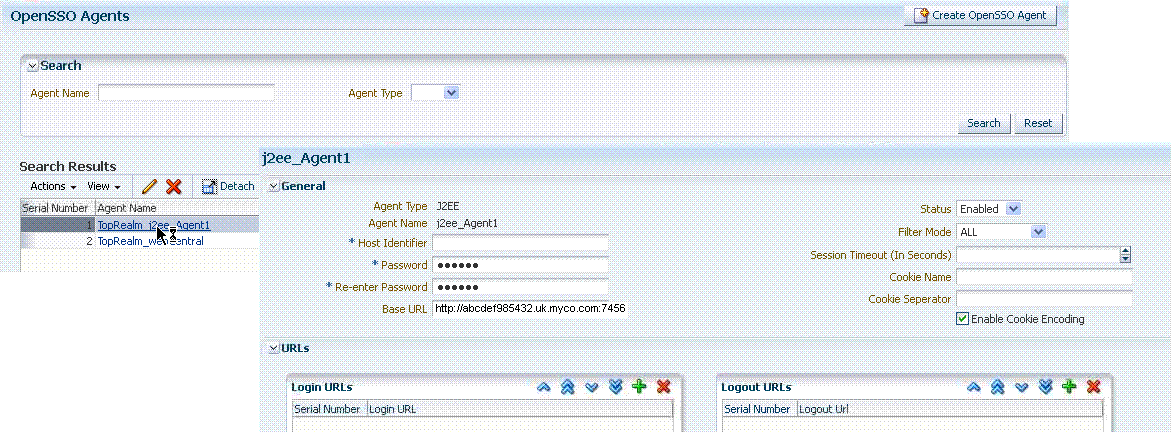The image size is (1171, 432).
Task: Move Logout URL down one
Action: tap(1022, 387)
